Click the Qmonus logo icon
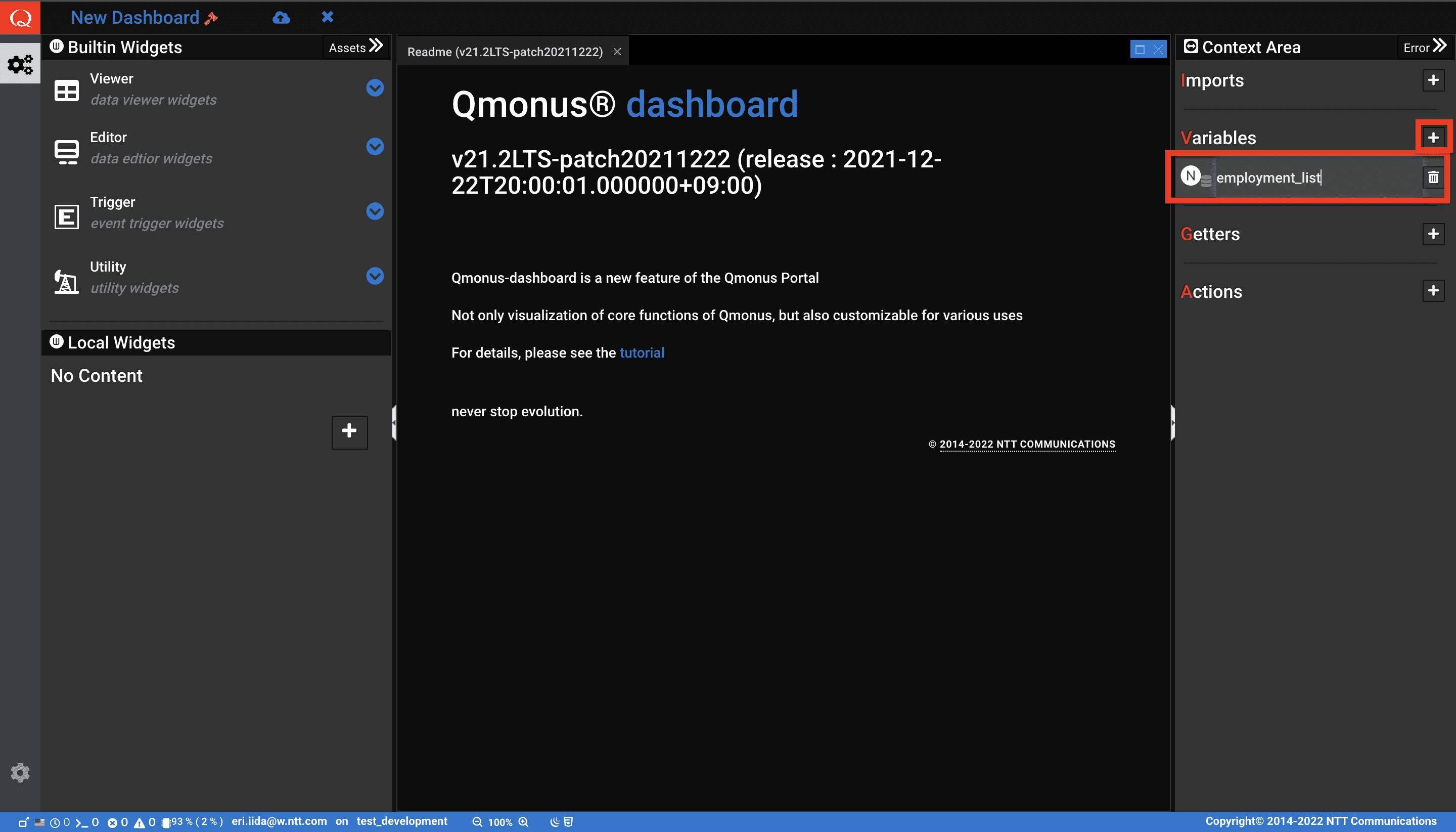 (20, 17)
